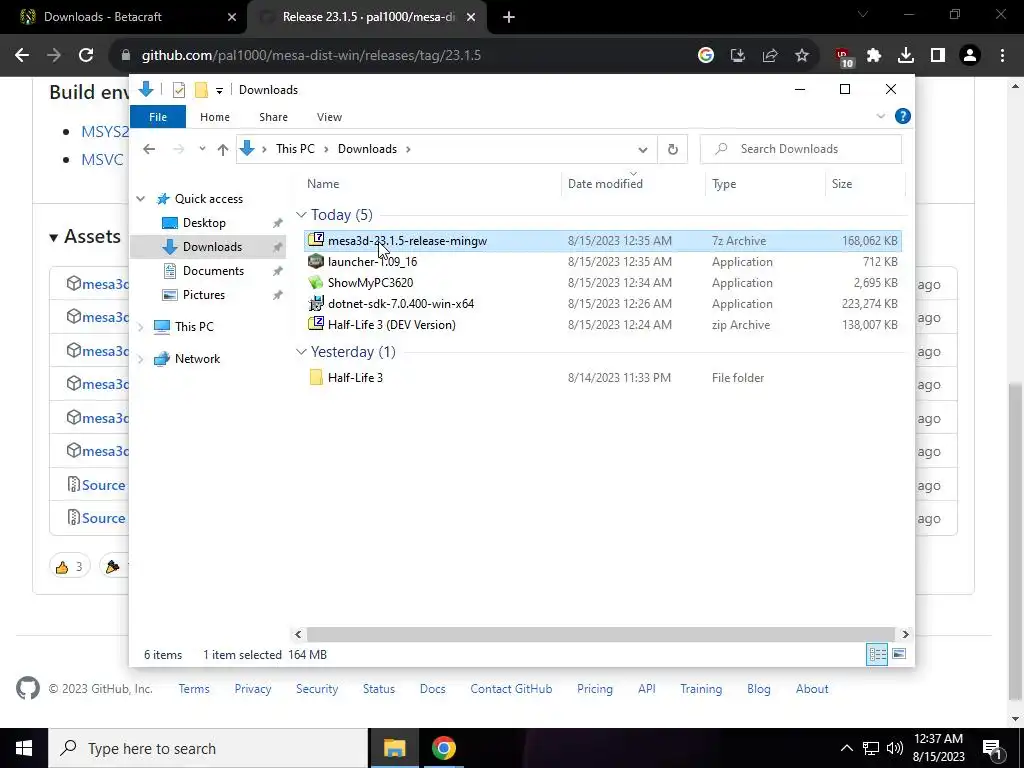This screenshot has width=1024, height=768.
Task: Open Chrome downloads icon
Action: [906, 56]
